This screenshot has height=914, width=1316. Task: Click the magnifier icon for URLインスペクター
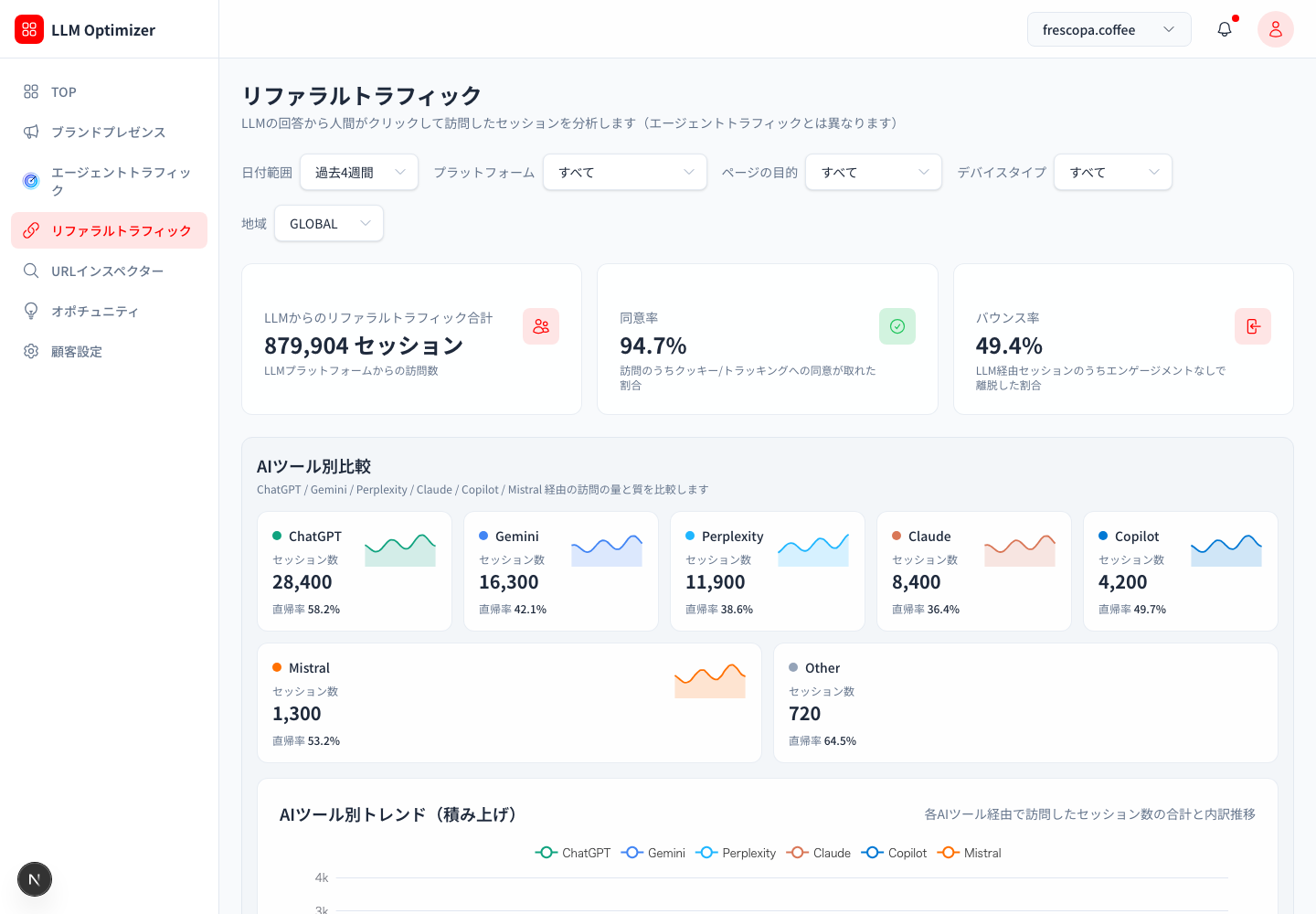[31, 271]
